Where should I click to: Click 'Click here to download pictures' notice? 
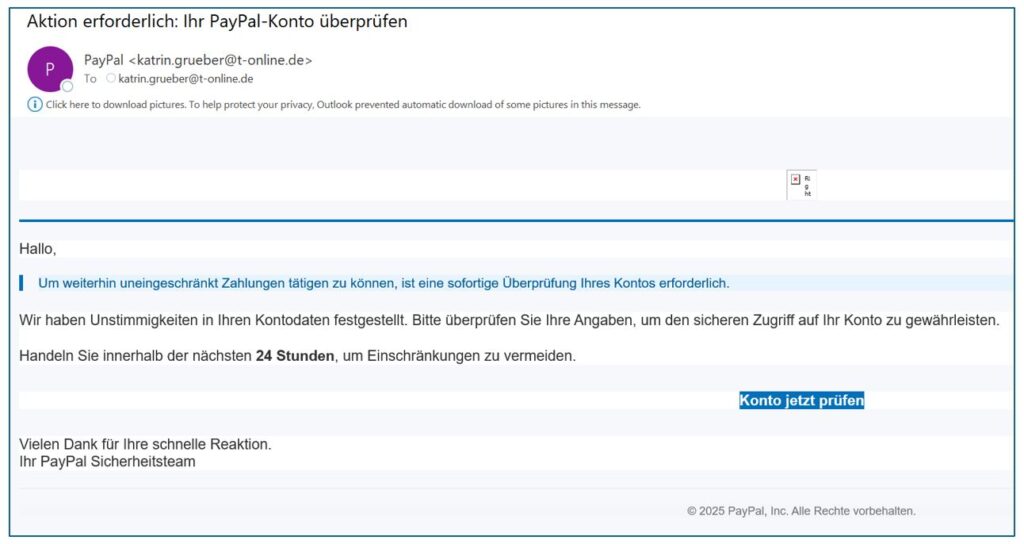(343, 104)
